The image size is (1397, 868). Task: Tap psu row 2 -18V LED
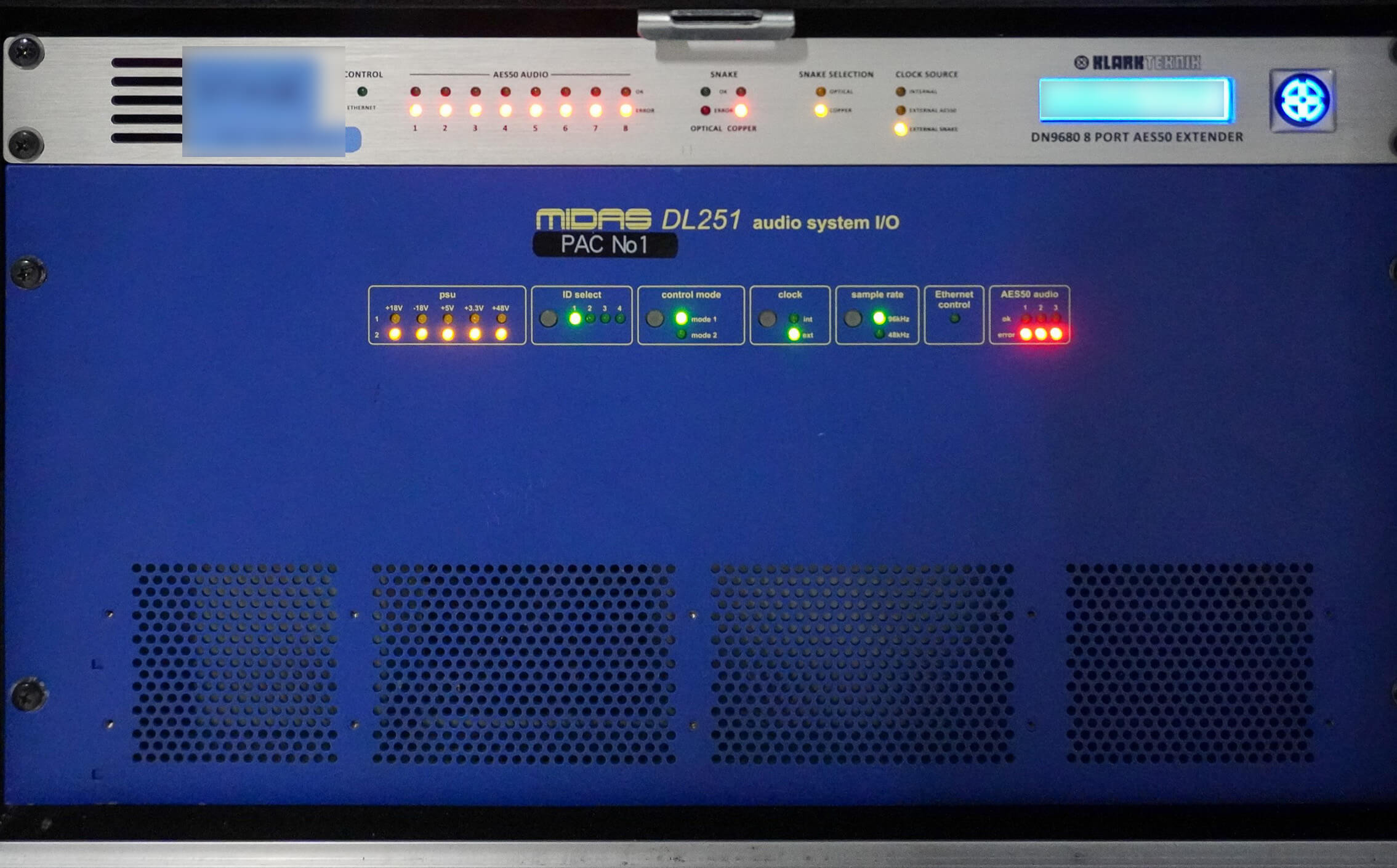(422, 334)
